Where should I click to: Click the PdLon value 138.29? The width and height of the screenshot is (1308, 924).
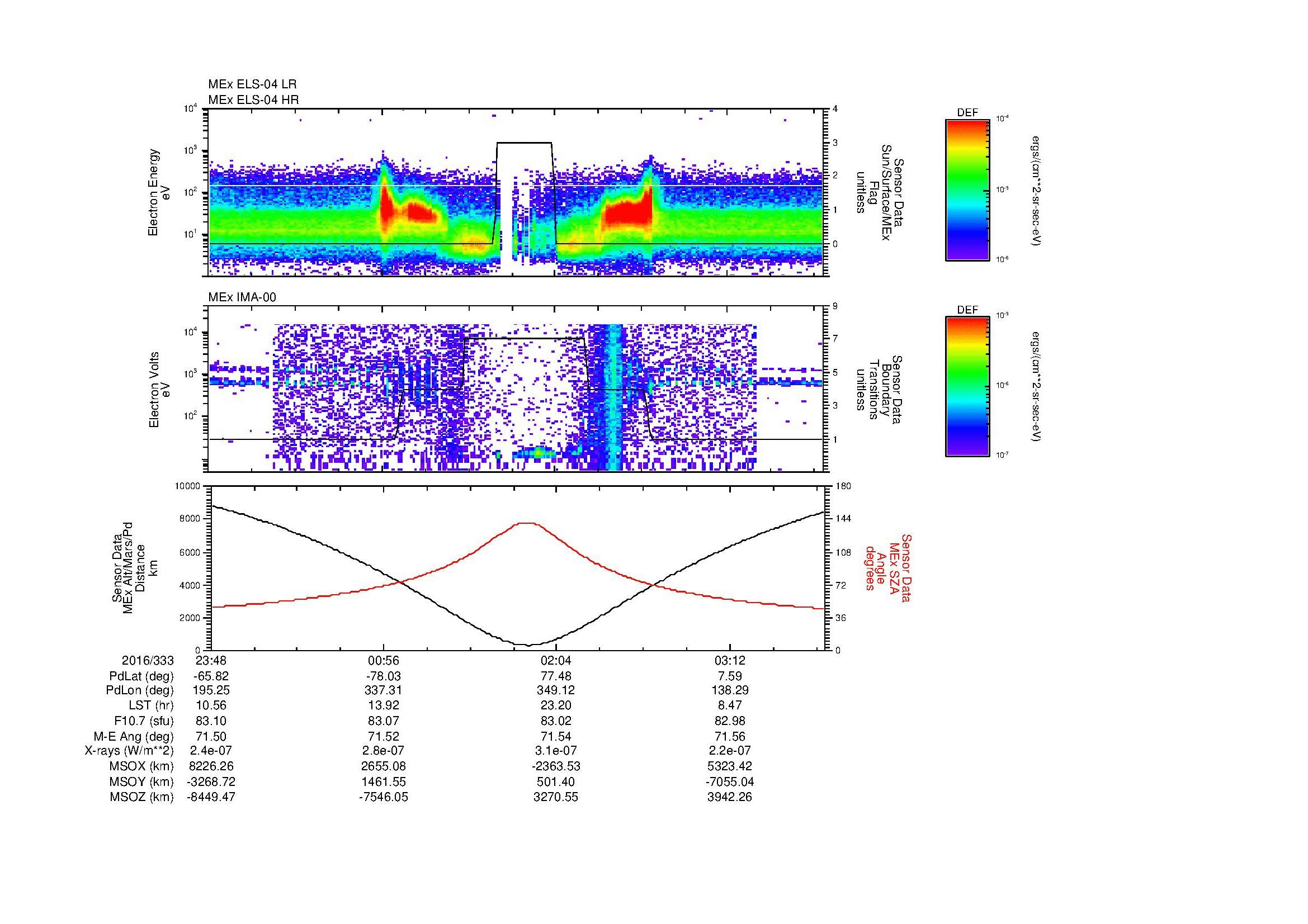point(730,690)
